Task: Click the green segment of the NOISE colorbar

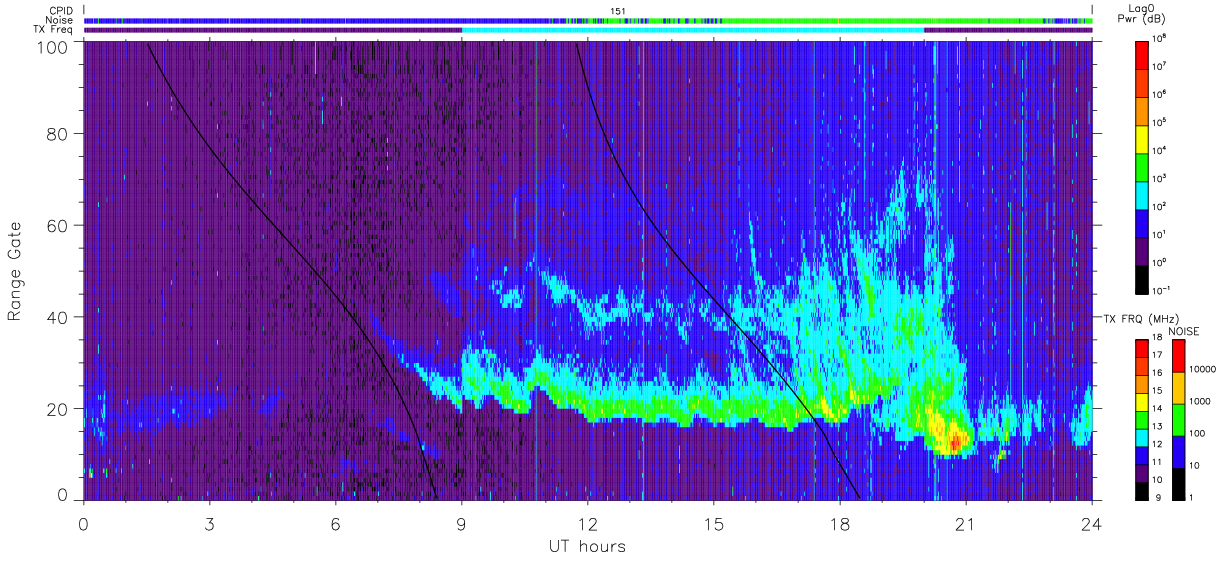Action: (x=1179, y=419)
